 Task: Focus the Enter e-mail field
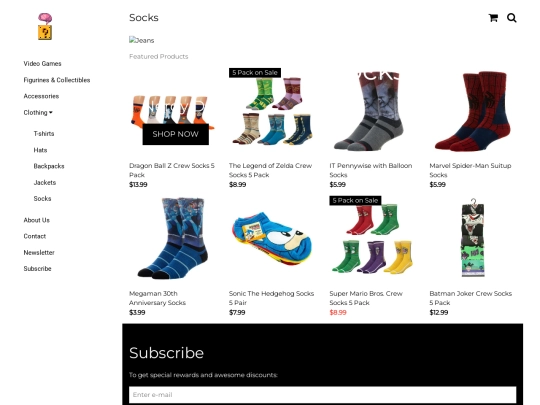[x=322, y=395]
